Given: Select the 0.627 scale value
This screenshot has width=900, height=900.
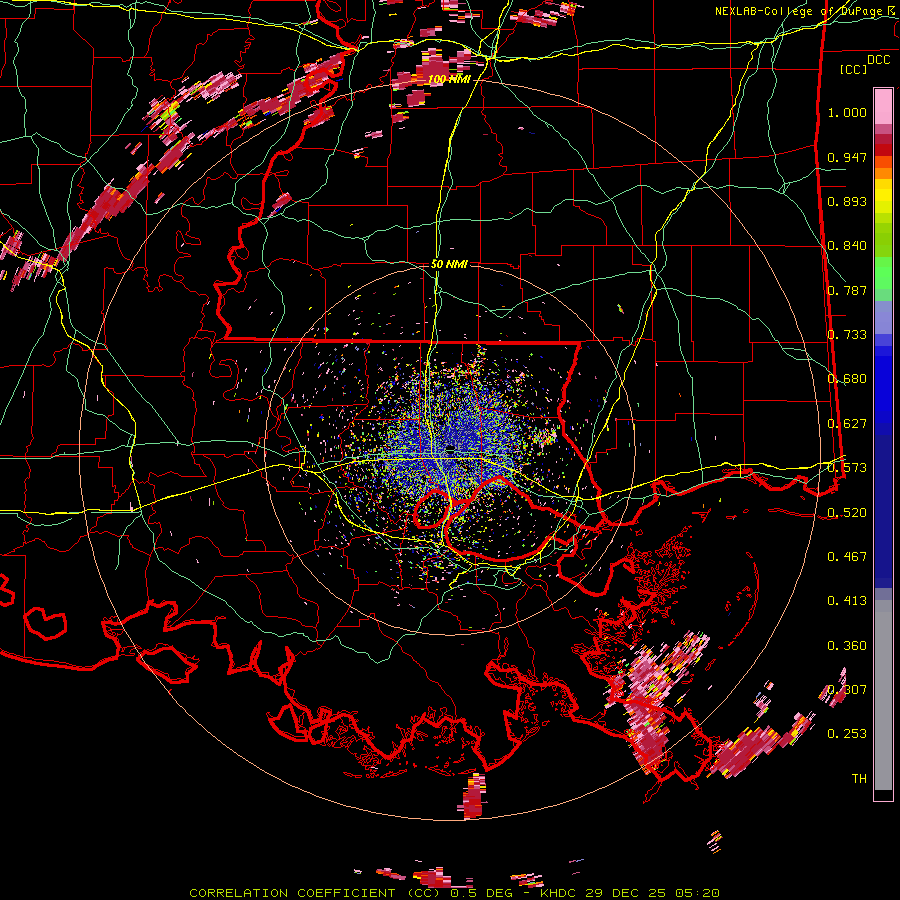Looking at the screenshot, I should [847, 424].
